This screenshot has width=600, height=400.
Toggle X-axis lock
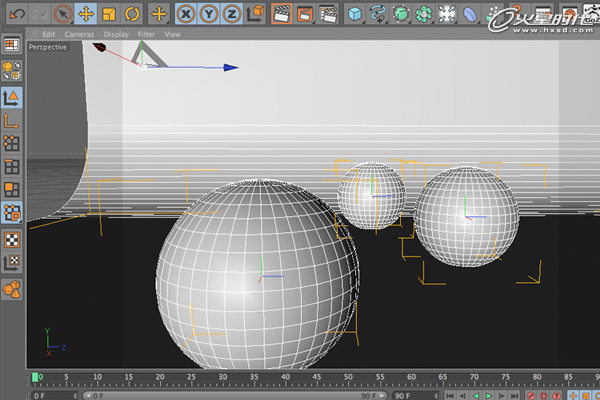[x=187, y=14]
